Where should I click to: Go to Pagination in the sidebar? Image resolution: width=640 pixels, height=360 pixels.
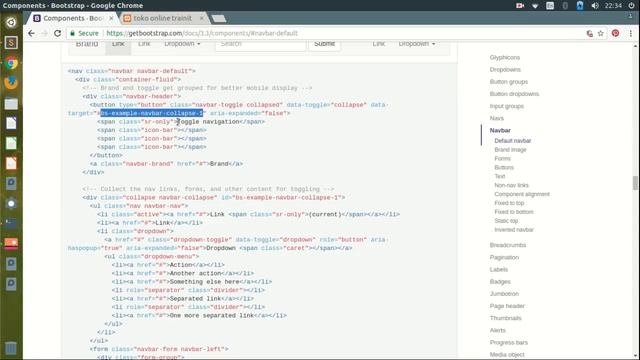pos(504,258)
